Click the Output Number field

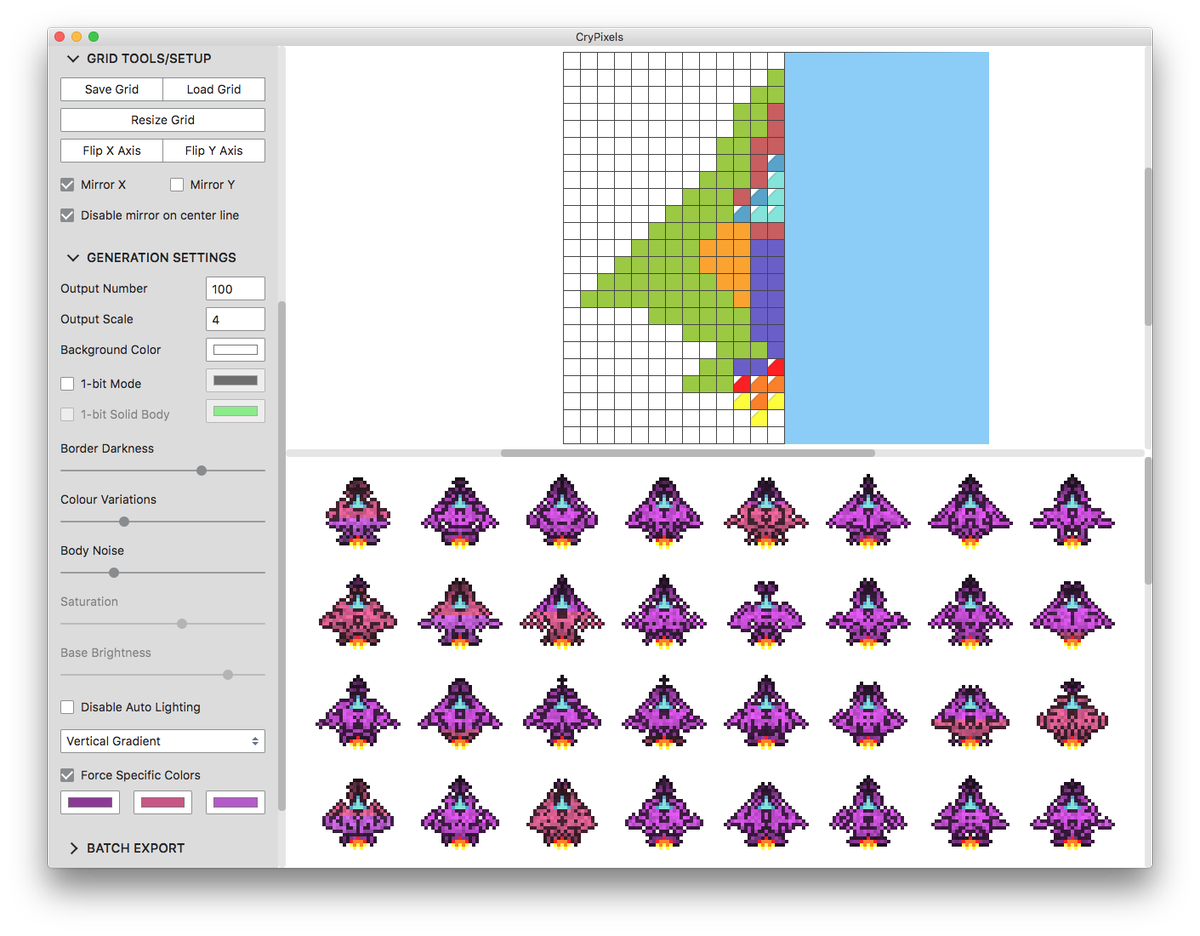point(236,289)
